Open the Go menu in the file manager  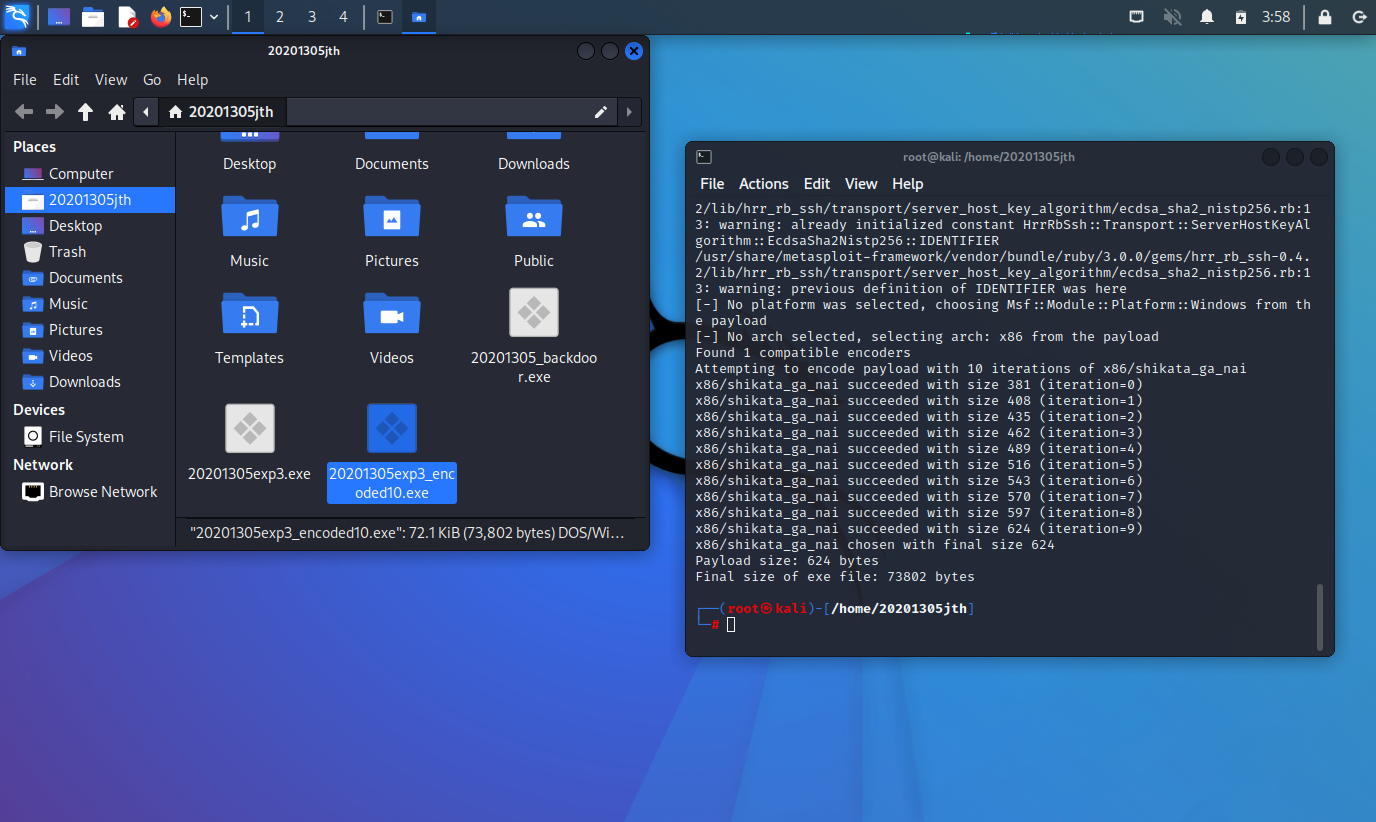(152, 80)
